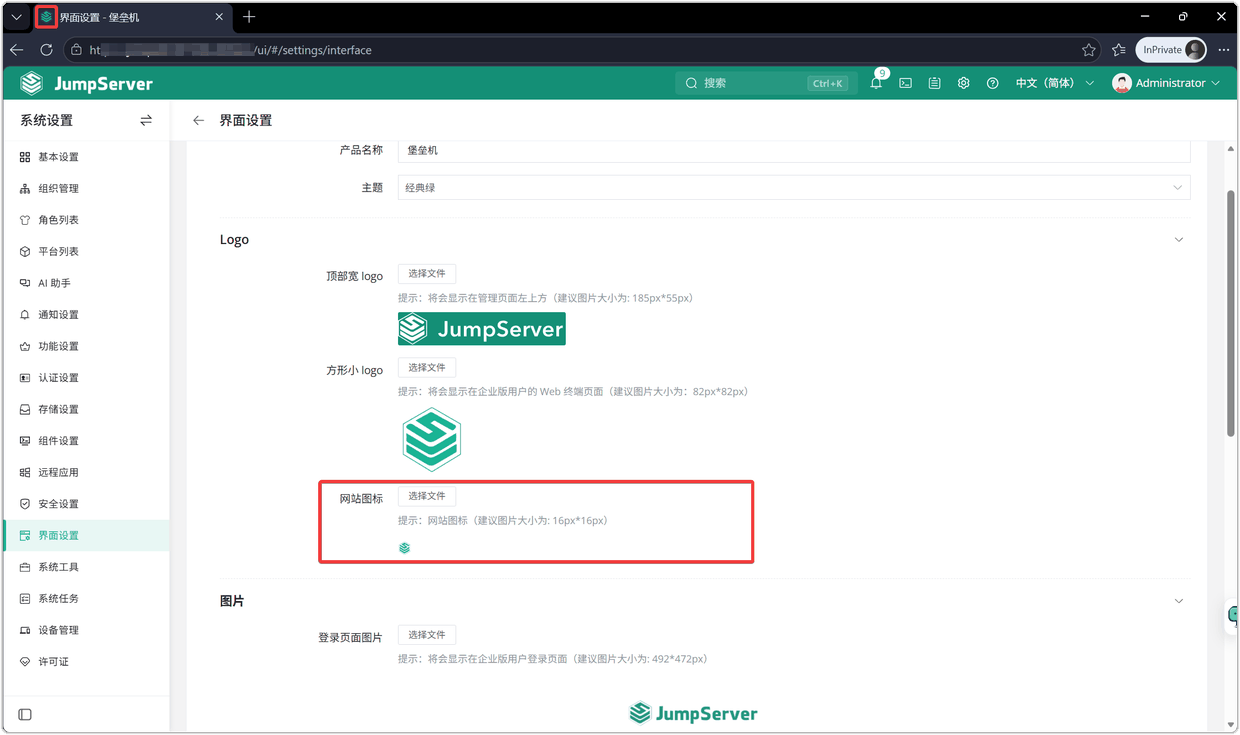Go to 角色列表 in the sidebar
The height and width of the screenshot is (735, 1240).
click(86, 220)
